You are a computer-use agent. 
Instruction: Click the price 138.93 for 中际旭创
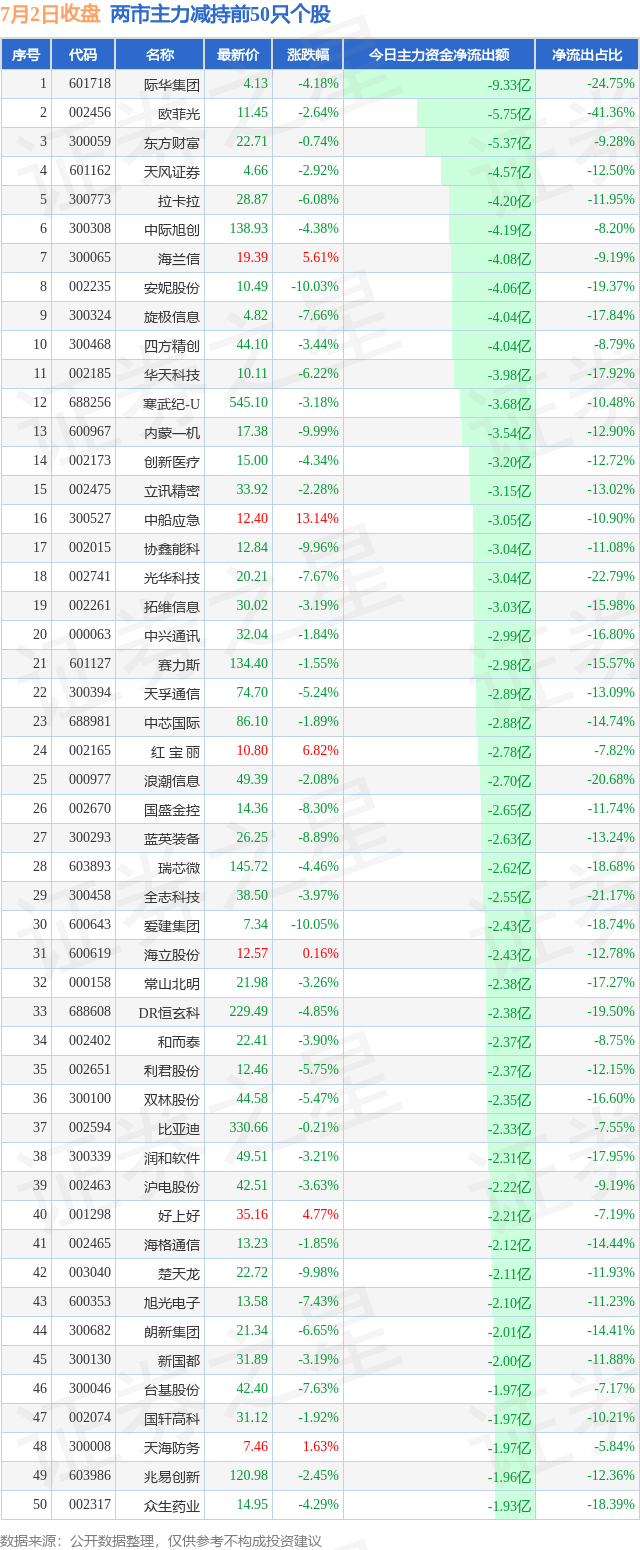248,229
